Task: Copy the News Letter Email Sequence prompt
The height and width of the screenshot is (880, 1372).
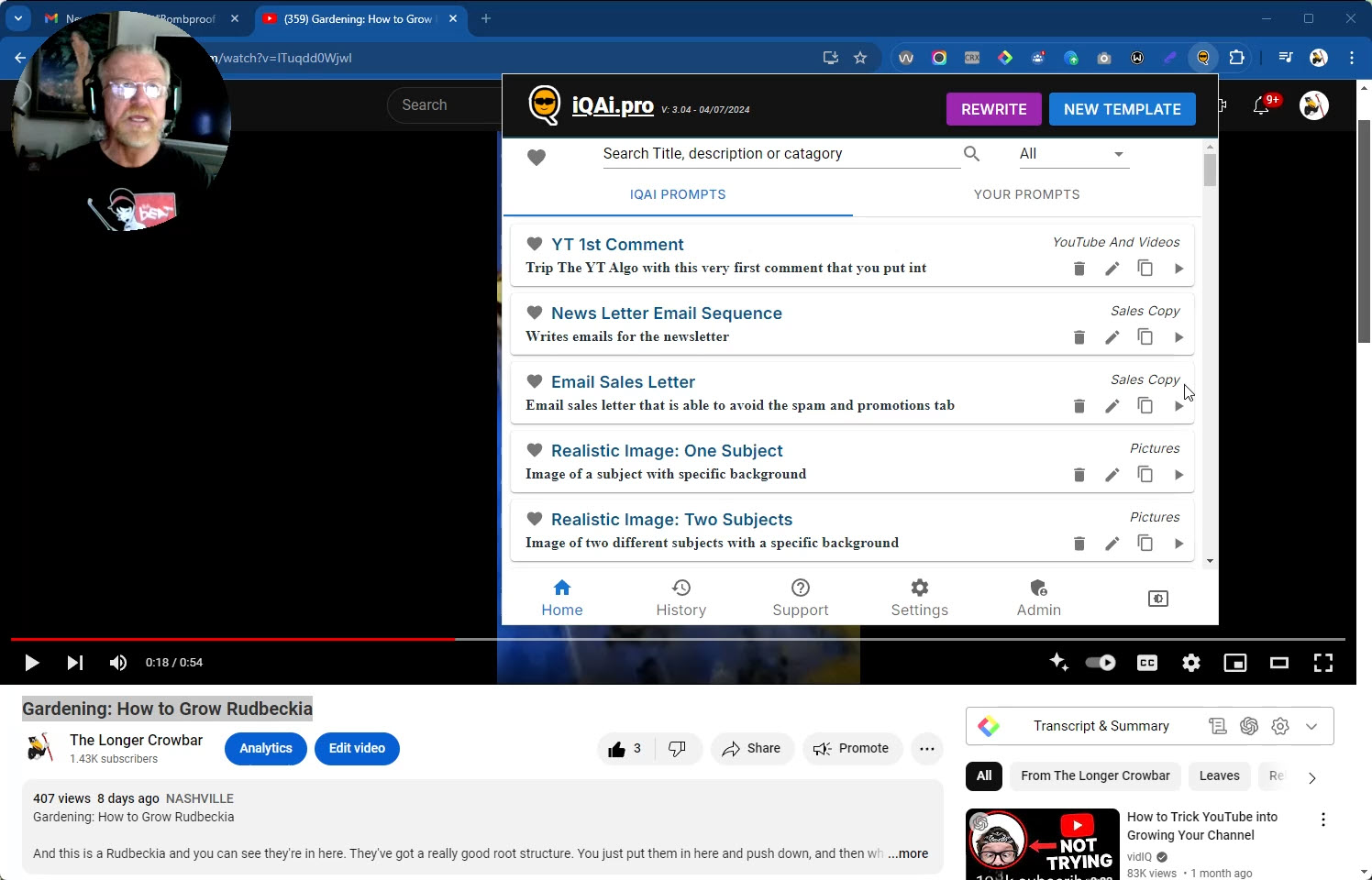Action: click(1145, 336)
